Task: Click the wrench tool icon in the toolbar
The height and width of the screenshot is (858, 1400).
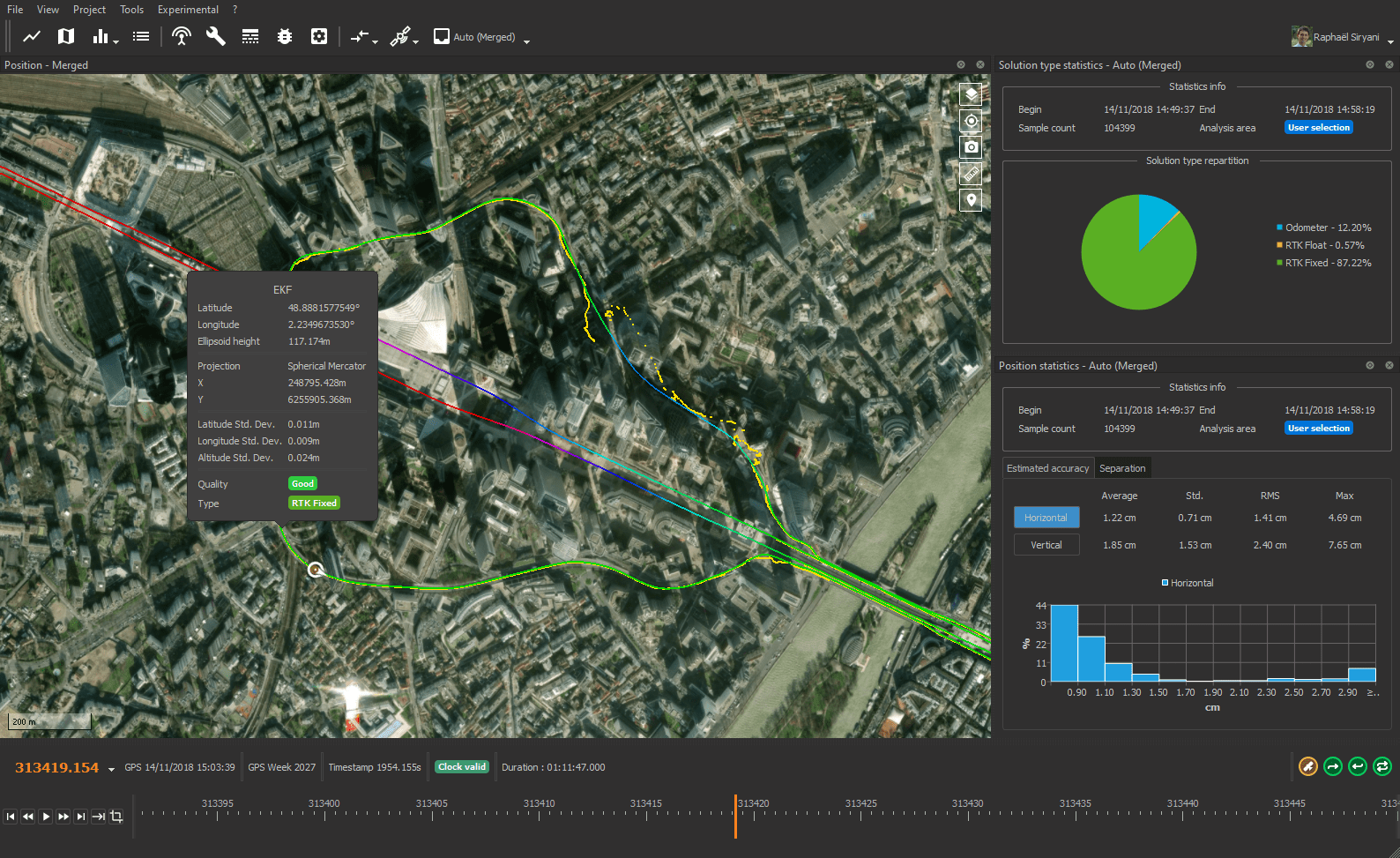Action: pyautogui.click(x=215, y=36)
